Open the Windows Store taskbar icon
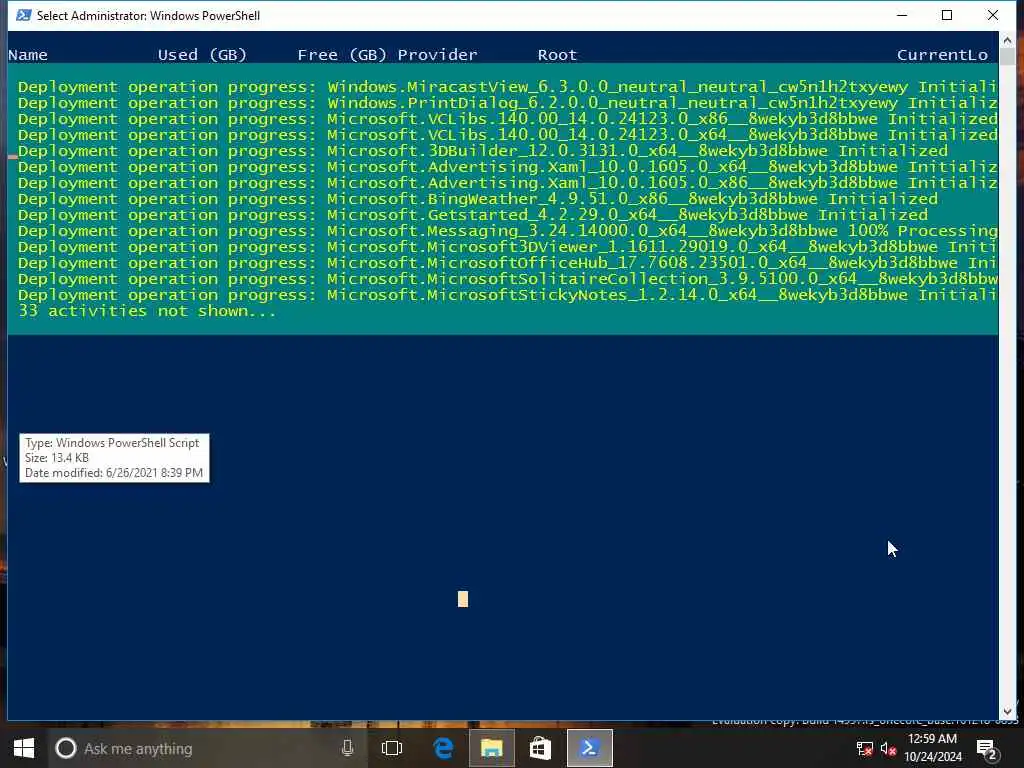 click(x=540, y=748)
